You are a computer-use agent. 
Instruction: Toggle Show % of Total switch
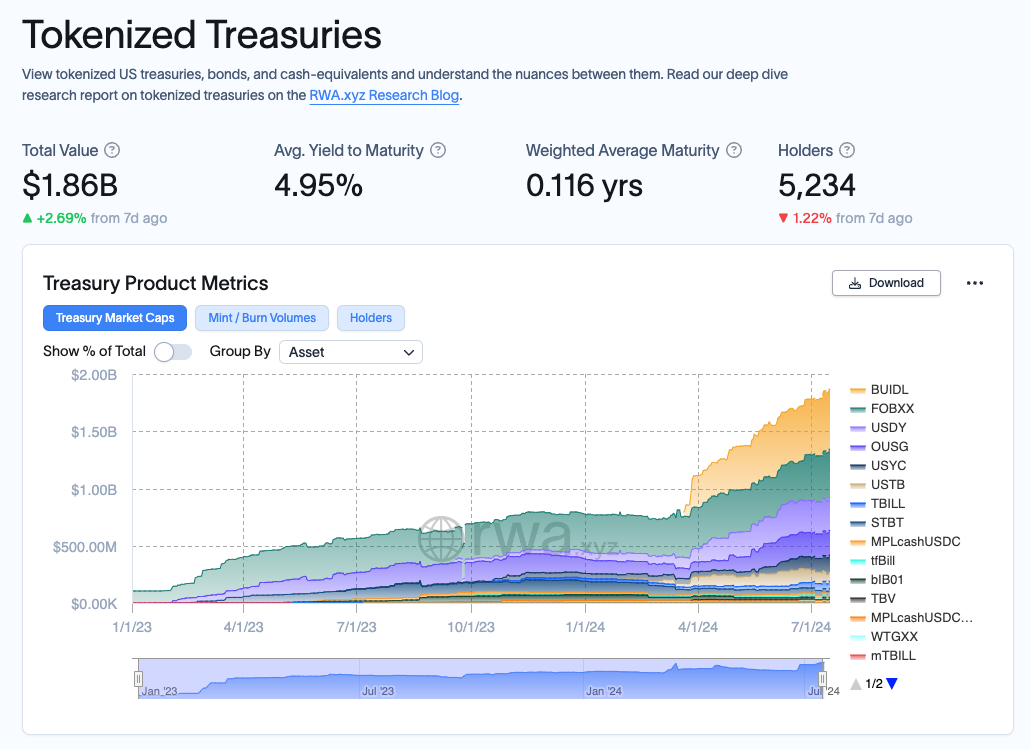tap(173, 352)
